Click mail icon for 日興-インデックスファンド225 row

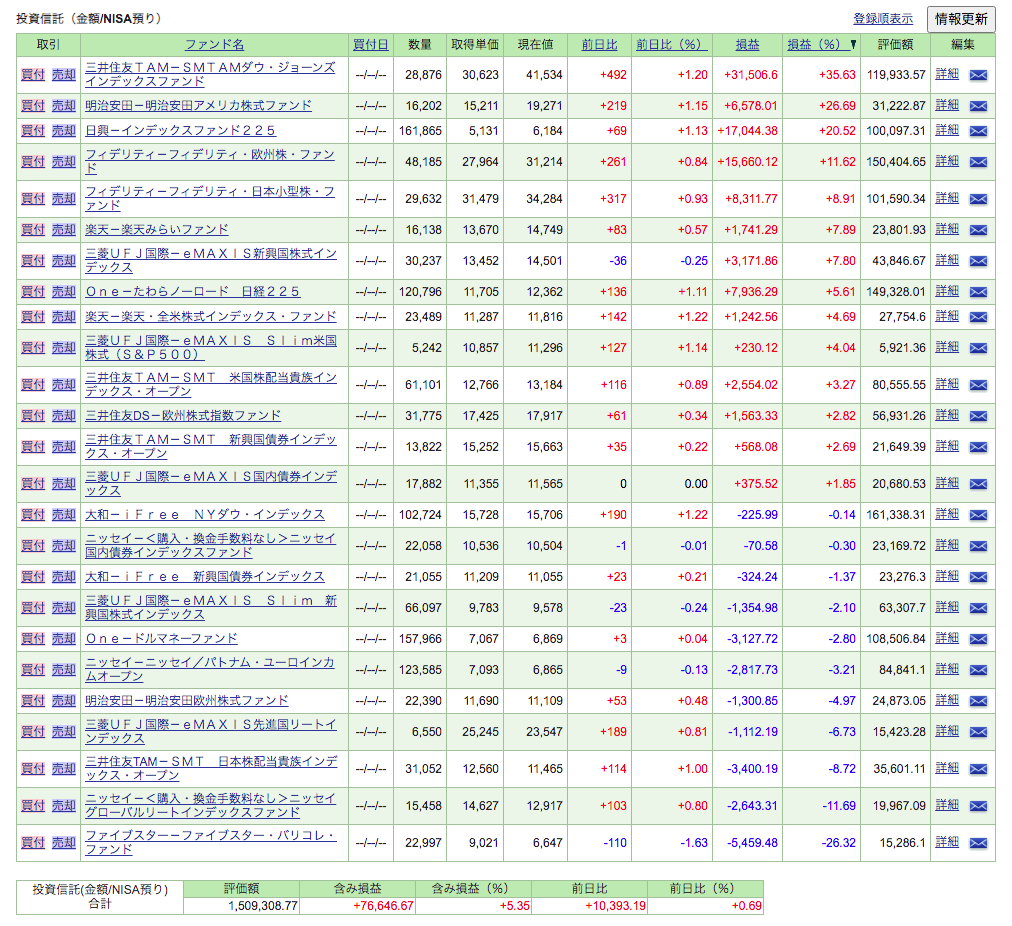978,131
